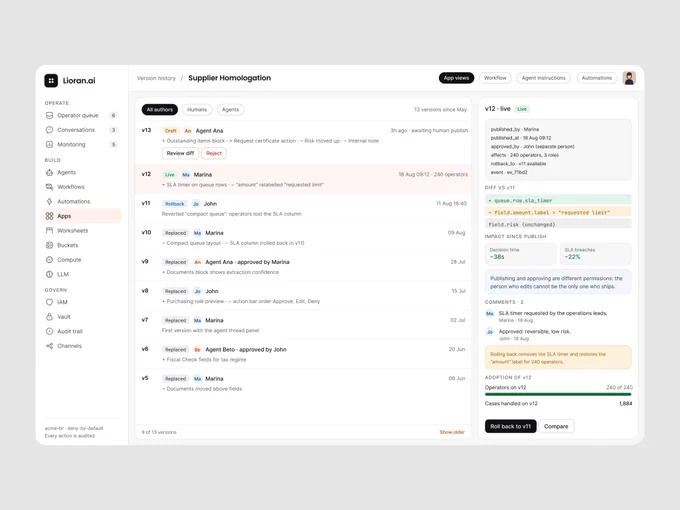Click "rollback_to - v11 available" line
This screenshot has width=680, height=510.
pyautogui.click(x=518, y=164)
